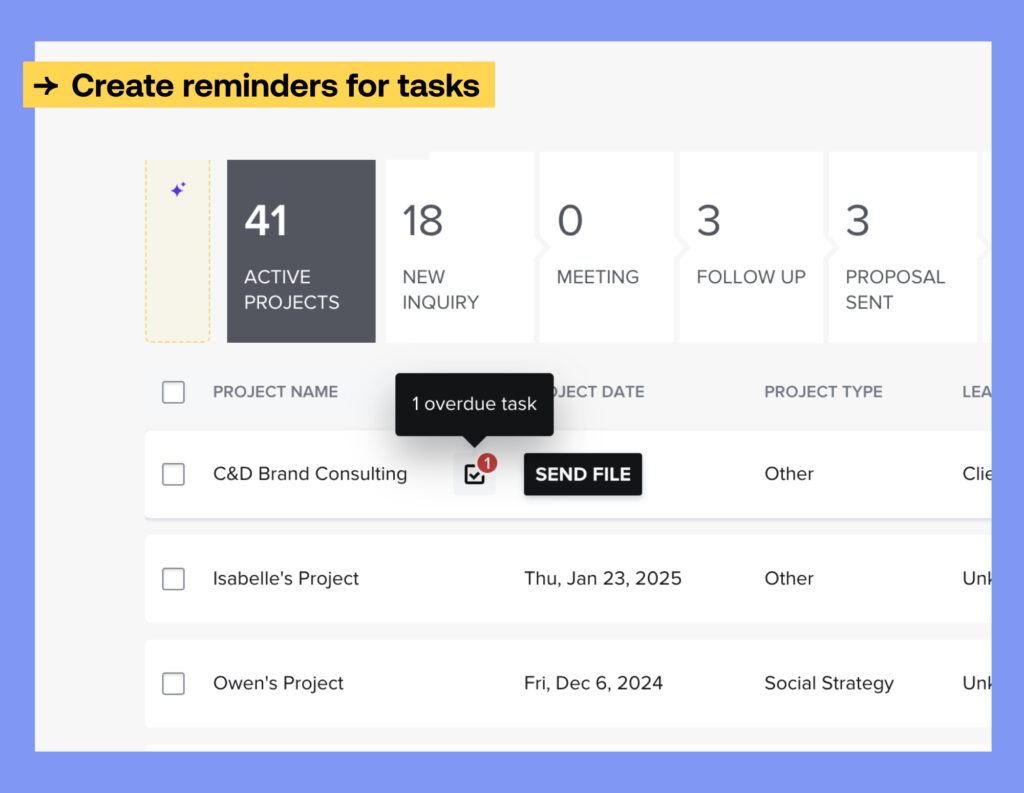Image resolution: width=1024 pixels, height=793 pixels.
Task: View the Proposal Sent stage
Action: [900, 252]
